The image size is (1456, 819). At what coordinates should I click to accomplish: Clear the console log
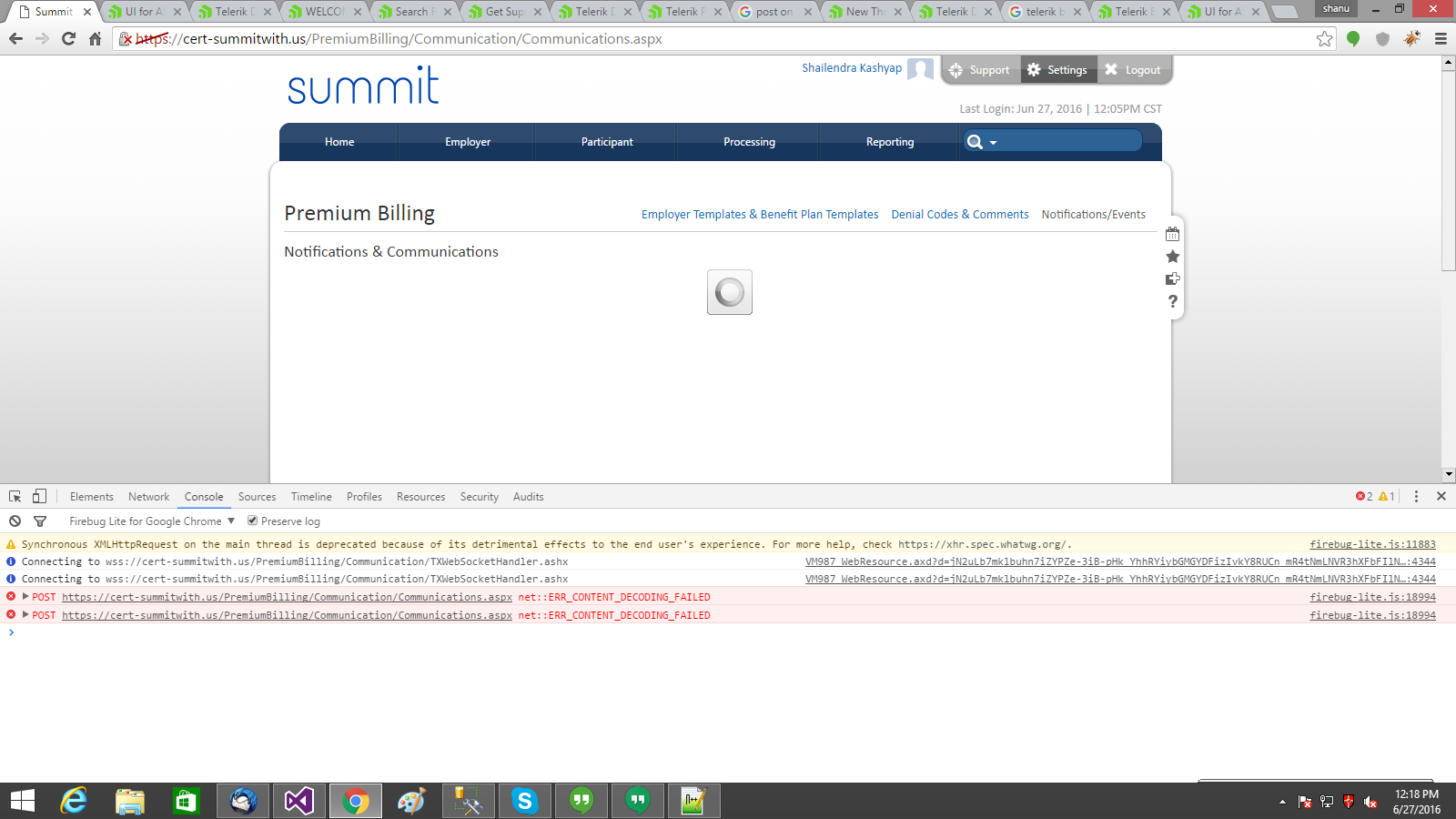point(15,521)
